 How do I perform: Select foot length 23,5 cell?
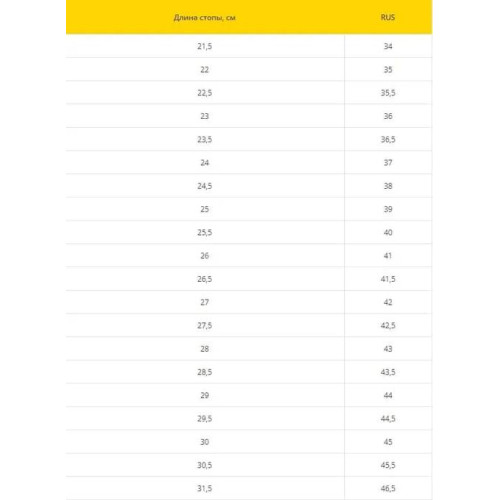coord(205,139)
